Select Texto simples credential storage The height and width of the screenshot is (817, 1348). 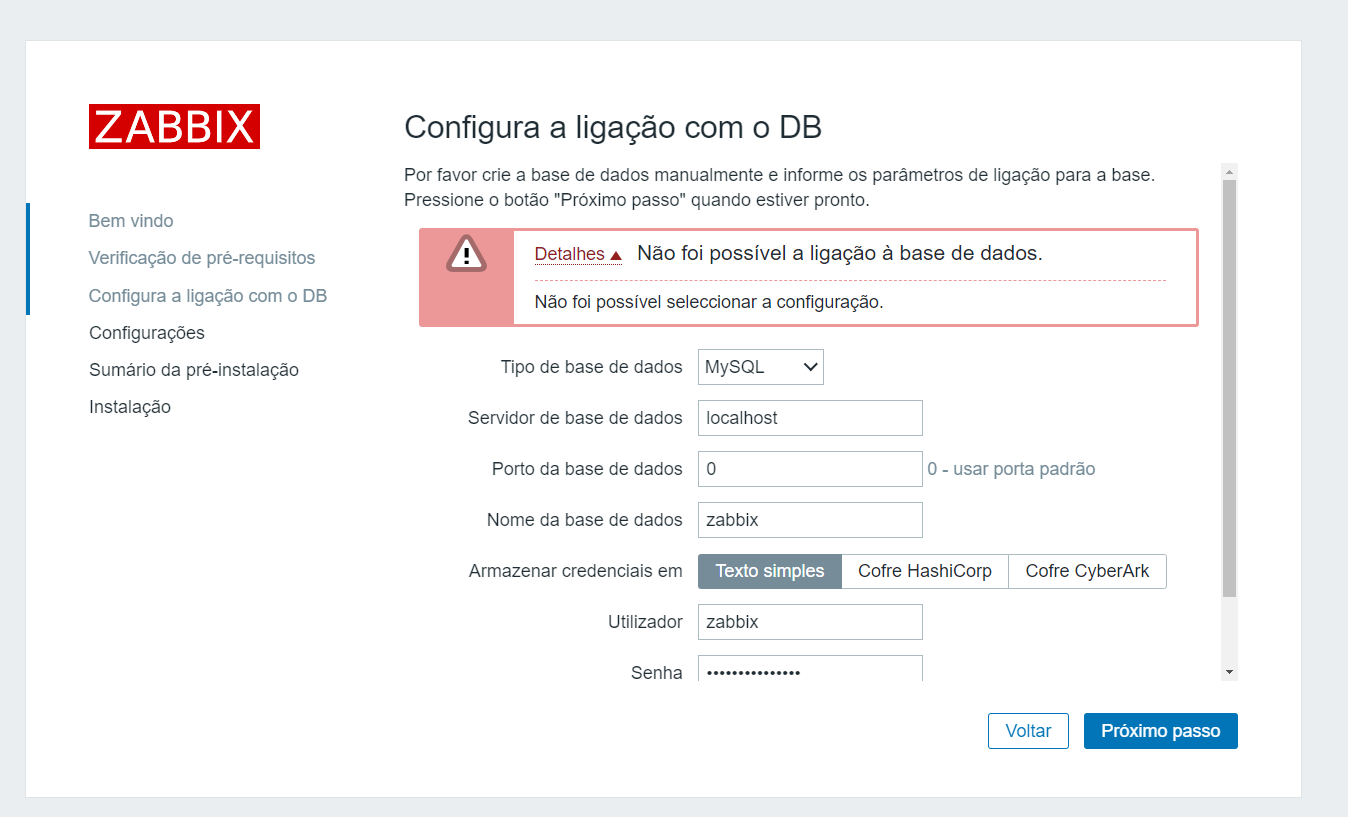coord(770,571)
